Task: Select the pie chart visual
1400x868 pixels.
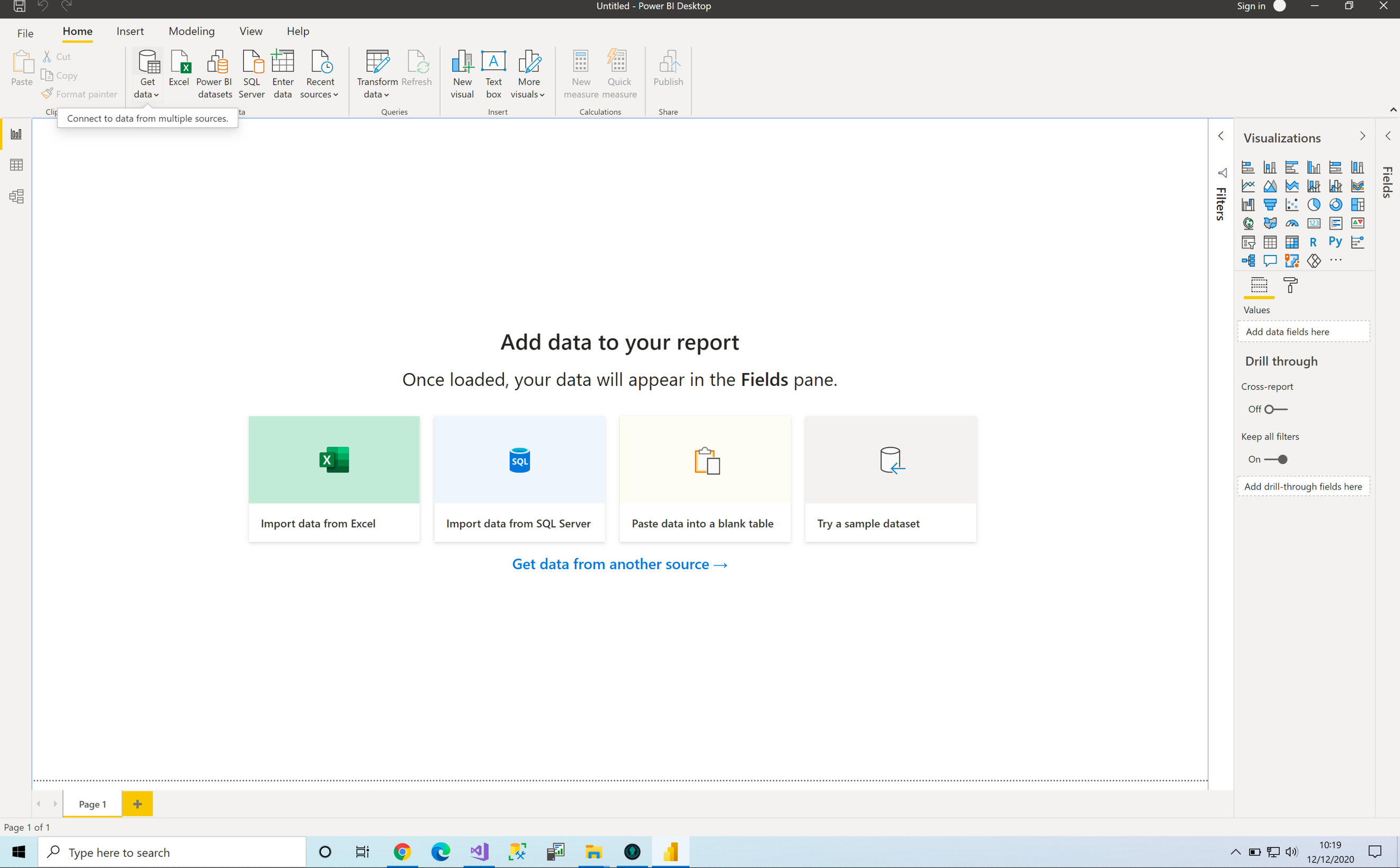Action: (x=1313, y=205)
